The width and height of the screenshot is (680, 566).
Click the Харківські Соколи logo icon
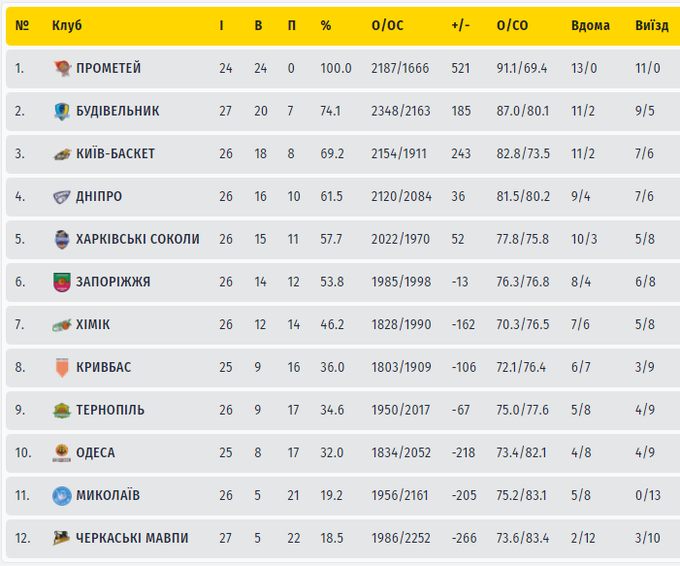(62, 239)
